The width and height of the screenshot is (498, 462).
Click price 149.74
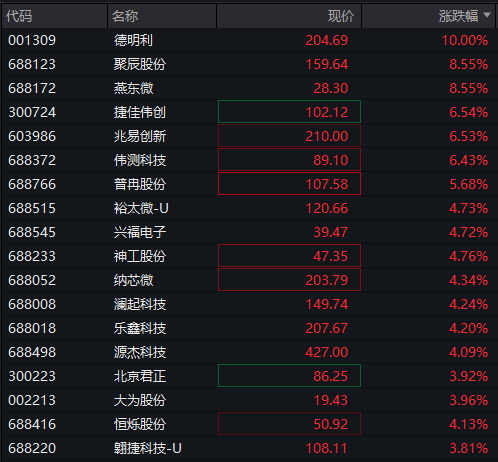point(327,304)
